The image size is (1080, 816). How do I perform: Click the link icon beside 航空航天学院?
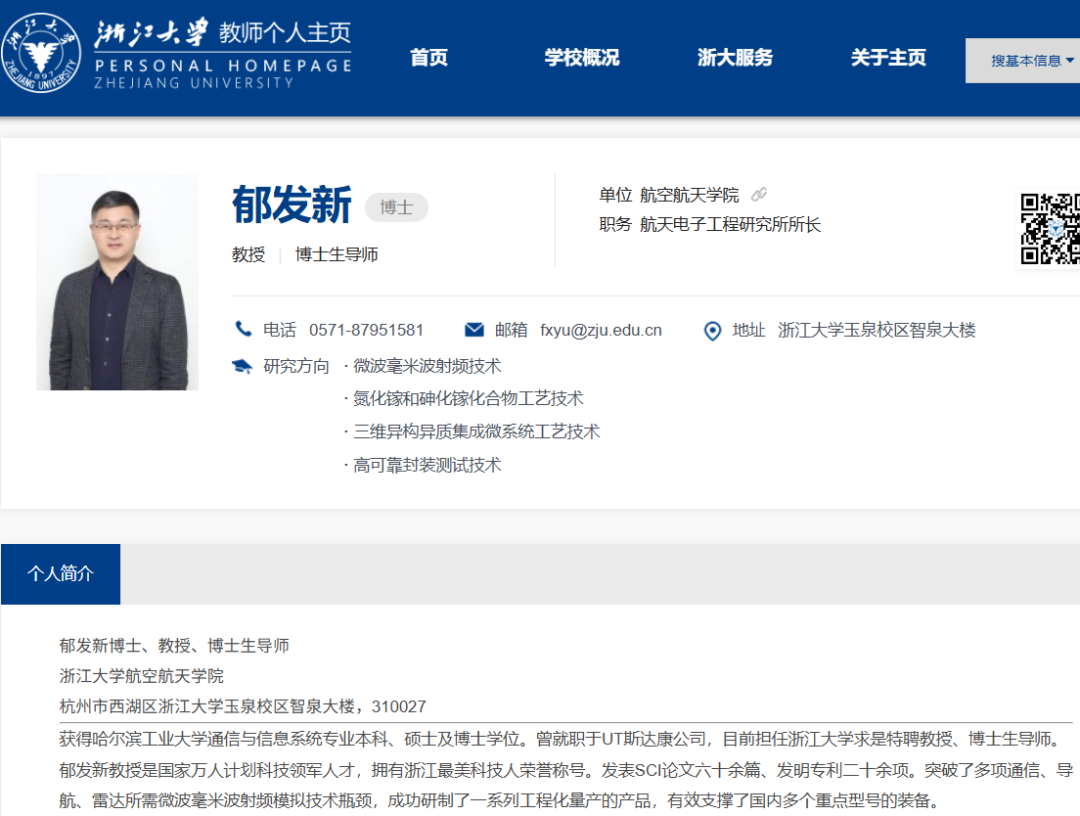click(758, 195)
